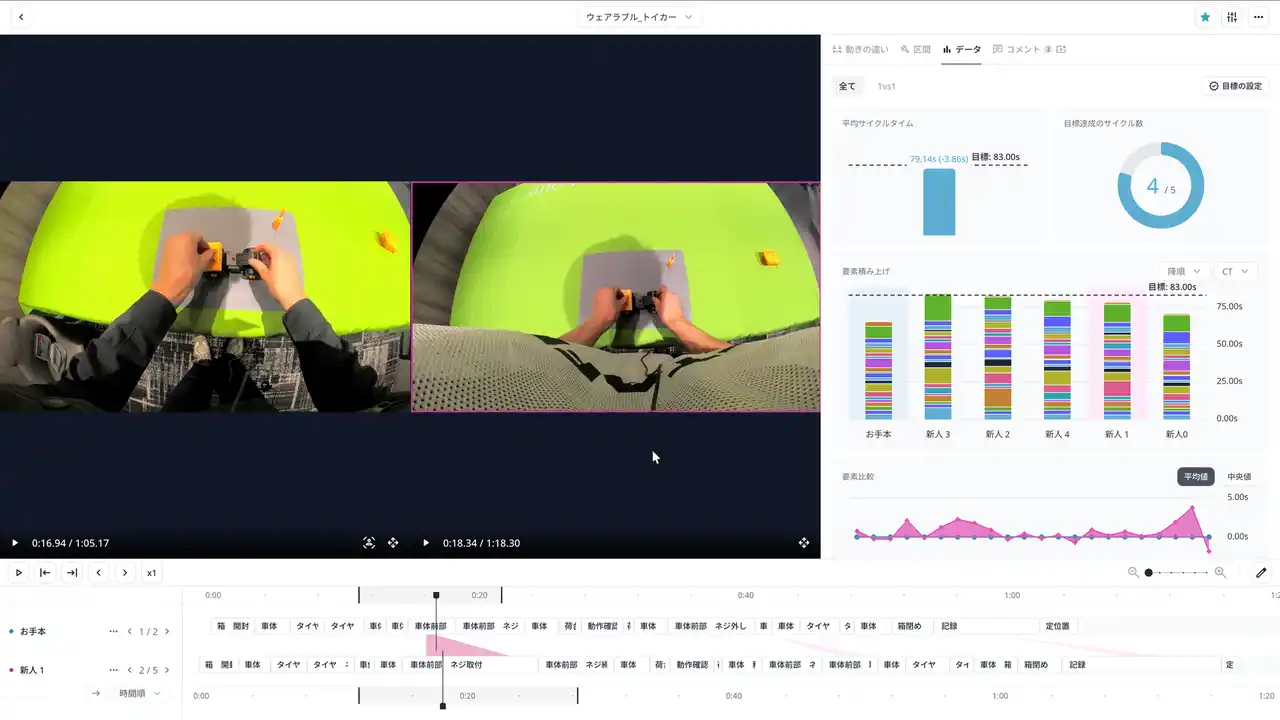Switch to the 1vs1 view

point(886,86)
